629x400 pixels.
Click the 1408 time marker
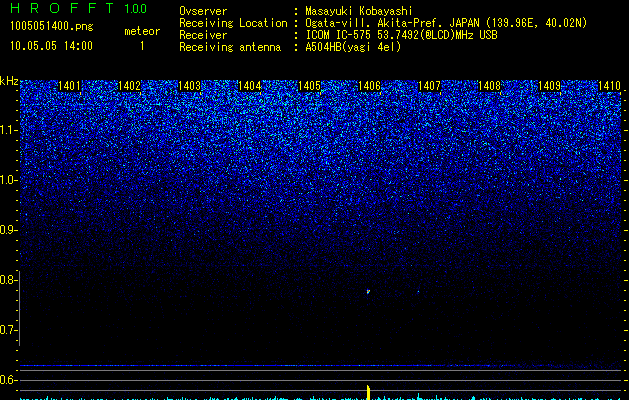click(489, 86)
